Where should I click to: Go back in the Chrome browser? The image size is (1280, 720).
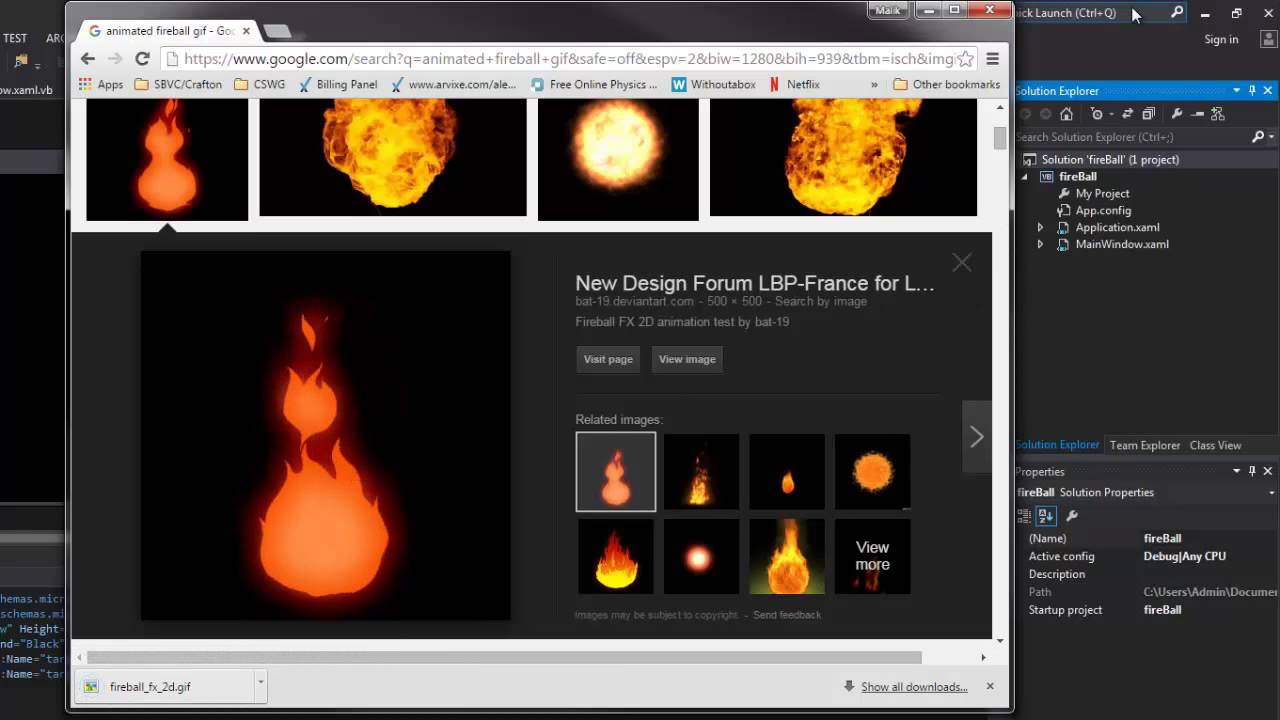click(88, 59)
